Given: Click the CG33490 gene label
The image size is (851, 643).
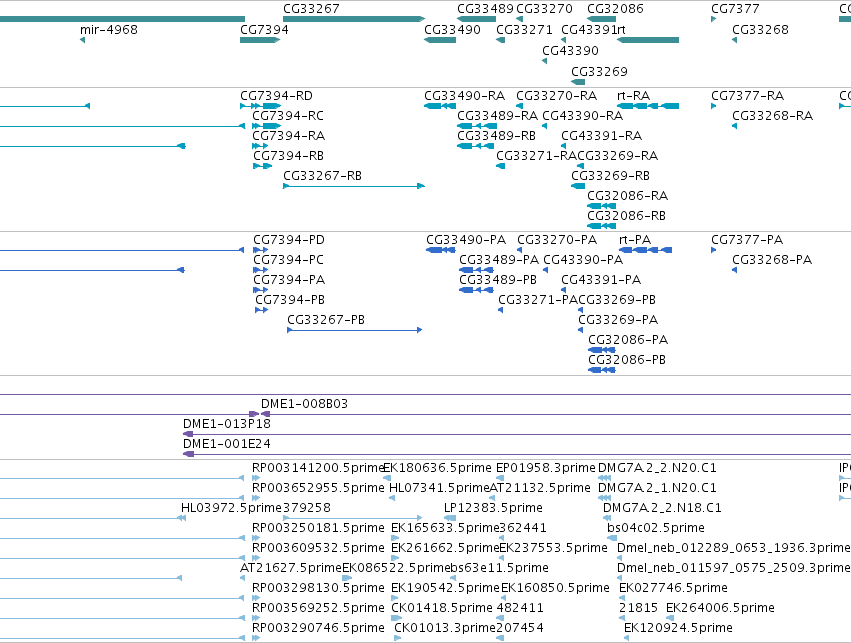Looking at the screenshot, I should [x=452, y=30].
